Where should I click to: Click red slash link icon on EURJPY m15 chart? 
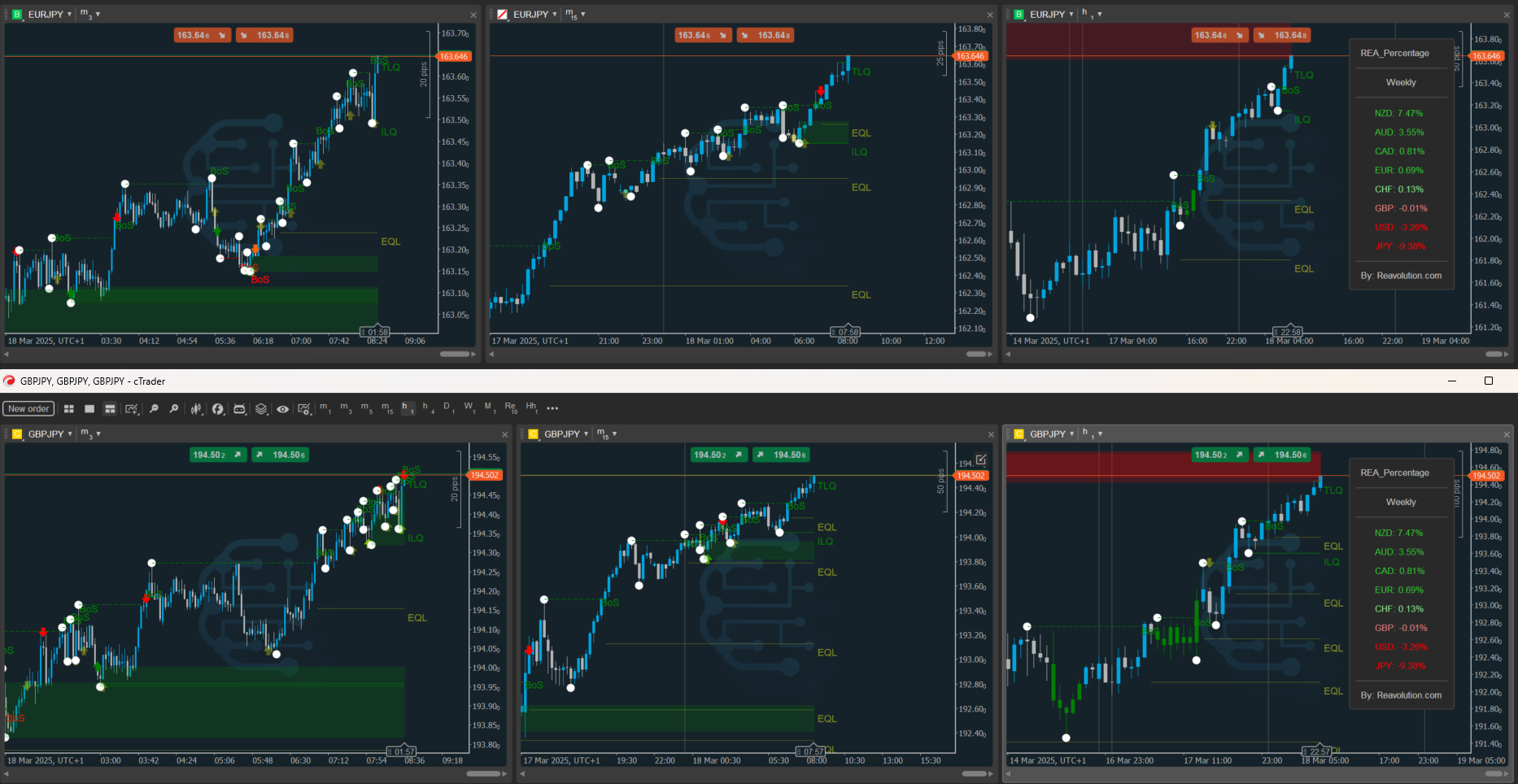click(x=502, y=15)
